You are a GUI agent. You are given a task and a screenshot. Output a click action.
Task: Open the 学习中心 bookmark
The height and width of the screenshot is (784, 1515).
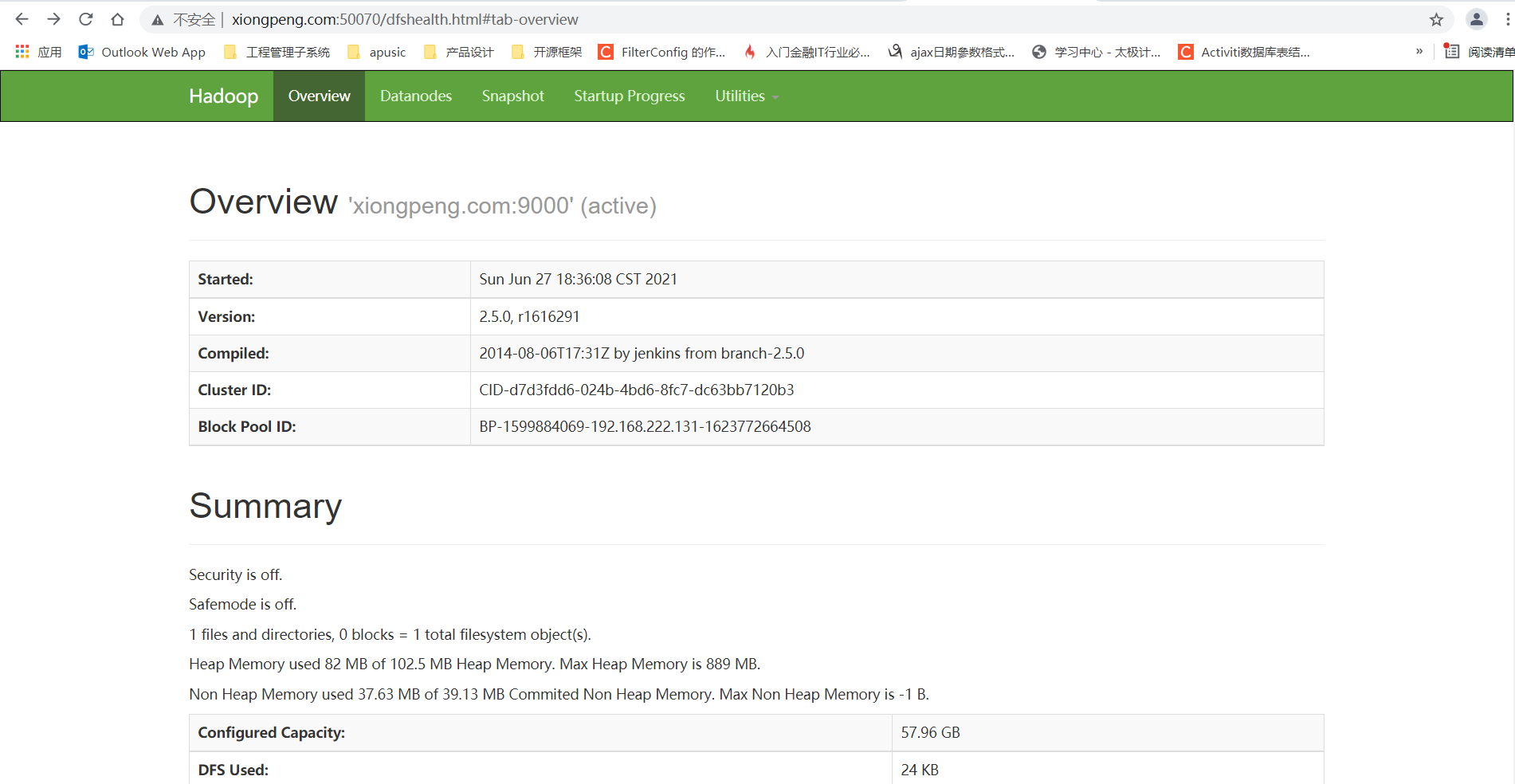pyautogui.click(x=1096, y=52)
